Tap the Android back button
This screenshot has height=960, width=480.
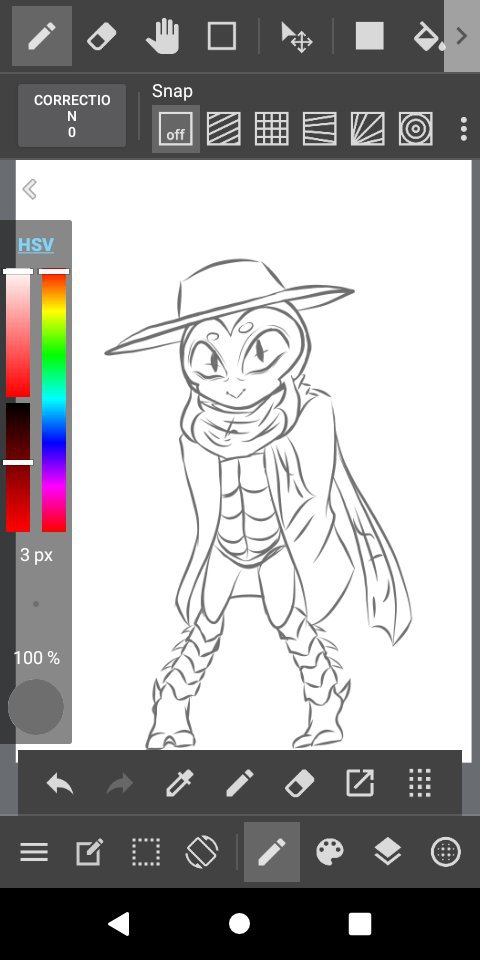[119, 923]
